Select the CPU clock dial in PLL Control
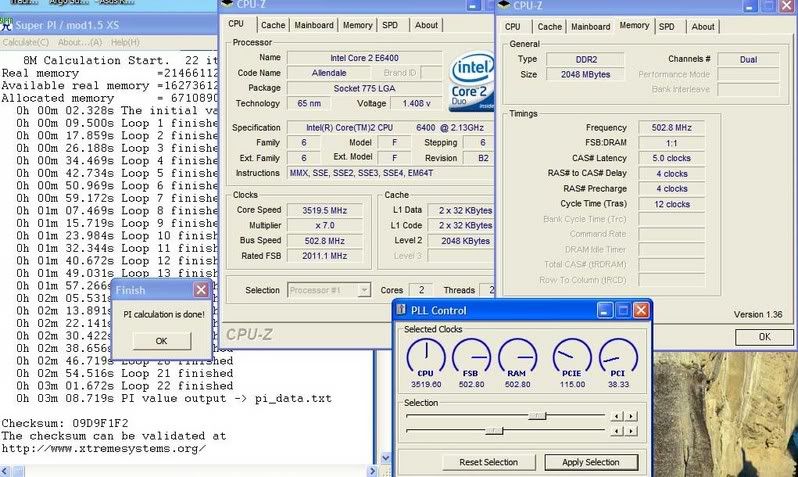The height and width of the screenshot is (477, 798). pos(426,358)
